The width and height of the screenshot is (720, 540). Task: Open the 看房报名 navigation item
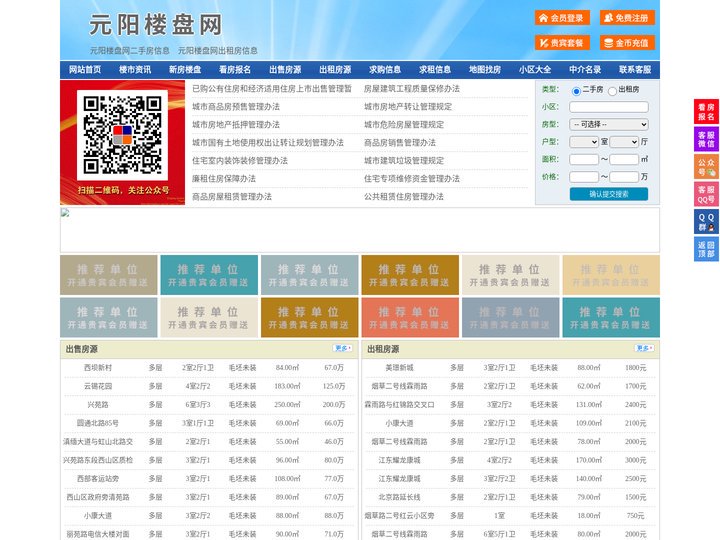tap(235, 70)
